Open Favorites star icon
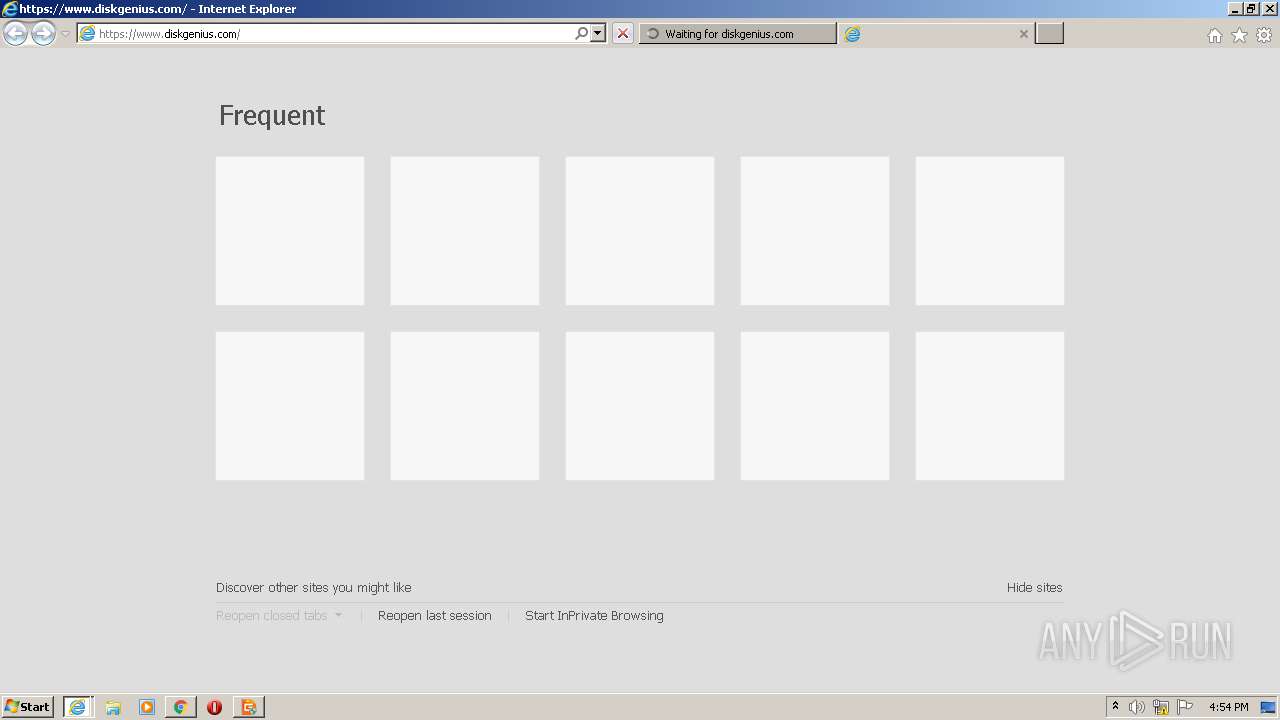The height and width of the screenshot is (720, 1280). tap(1239, 35)
